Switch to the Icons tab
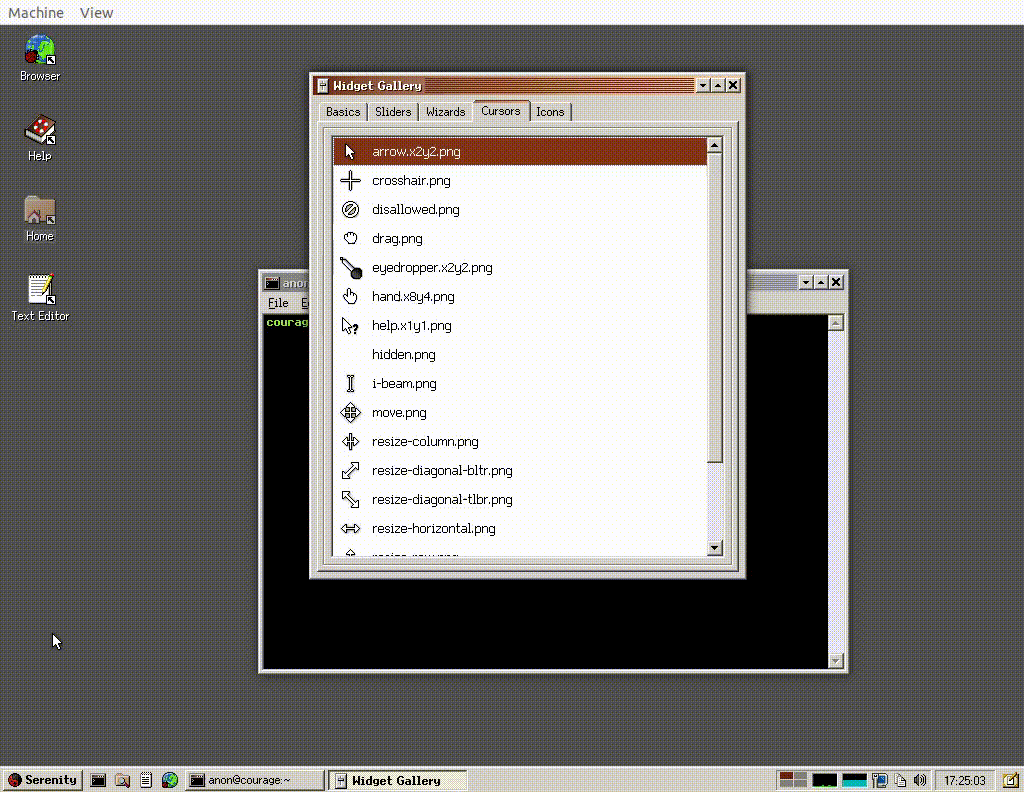Image resolution: width=1024 pixels, height=792 pixels. pyautogui.click(x=550, y=111)
